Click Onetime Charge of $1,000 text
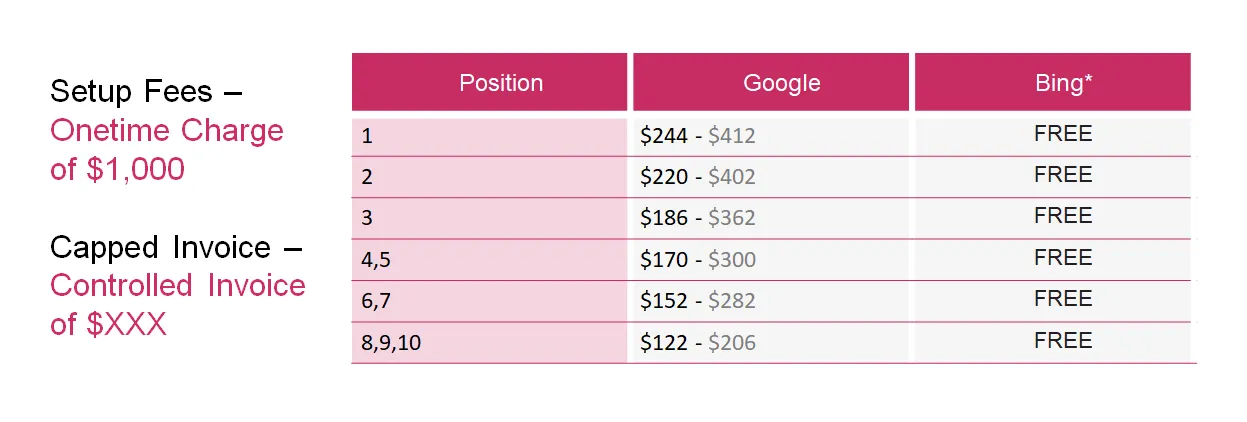 point(167,150)
